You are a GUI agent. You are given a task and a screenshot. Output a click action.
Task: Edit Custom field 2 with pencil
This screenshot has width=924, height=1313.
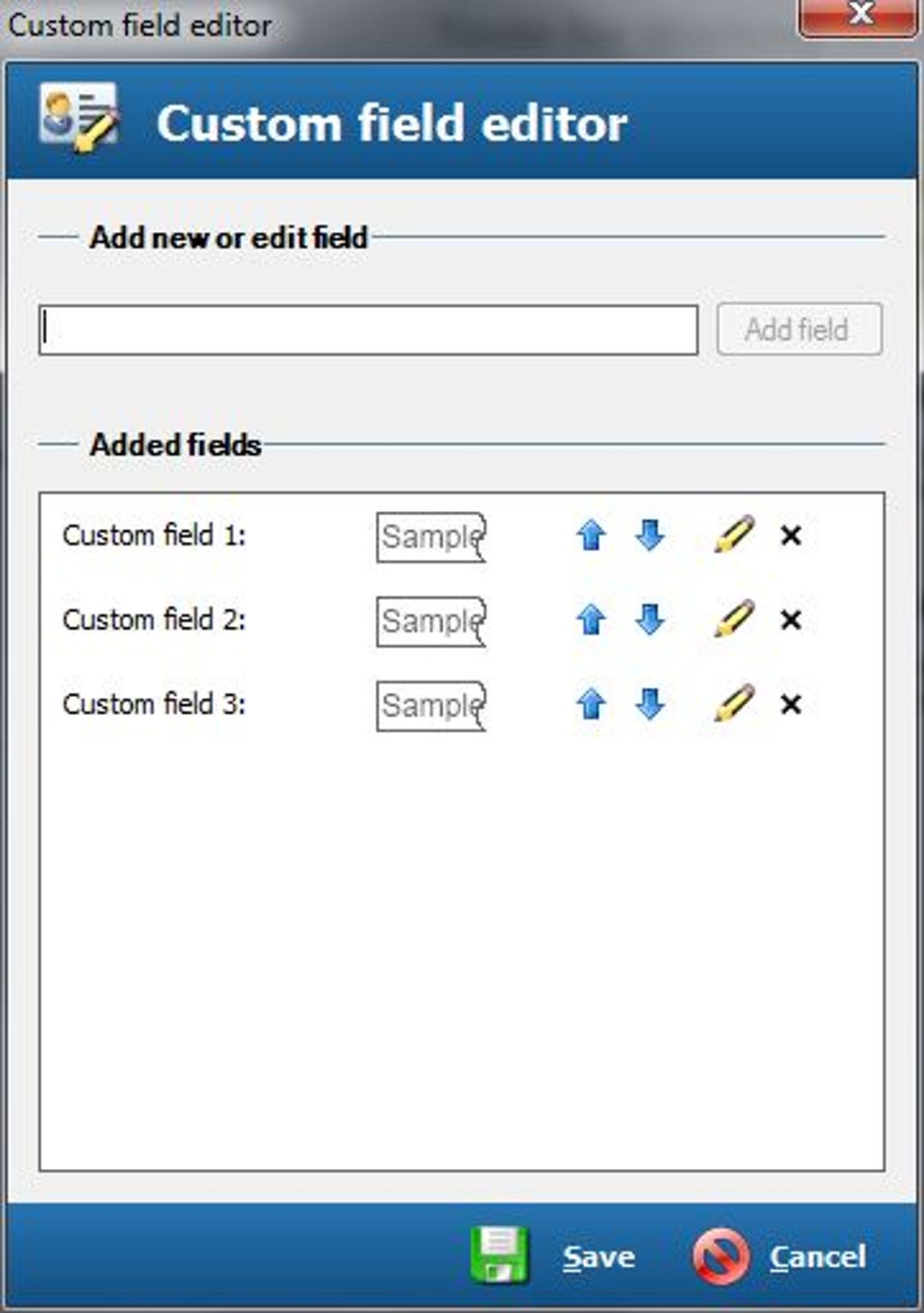tap(734, 619)
